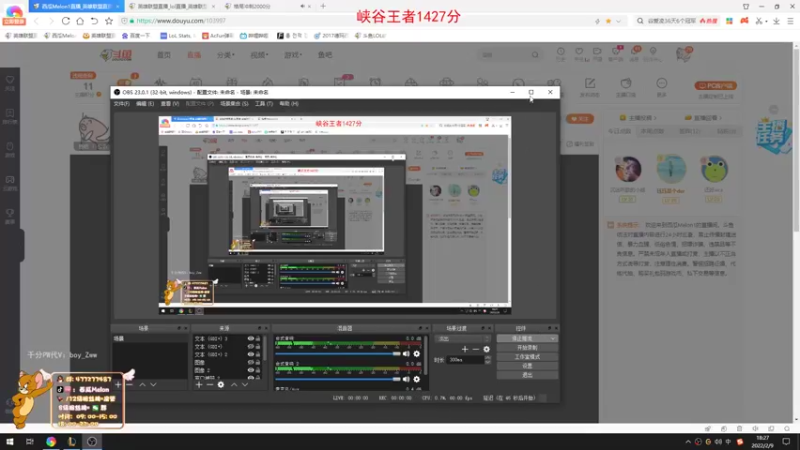Click the remove source minus icon in OBS

tap(210, 385)
